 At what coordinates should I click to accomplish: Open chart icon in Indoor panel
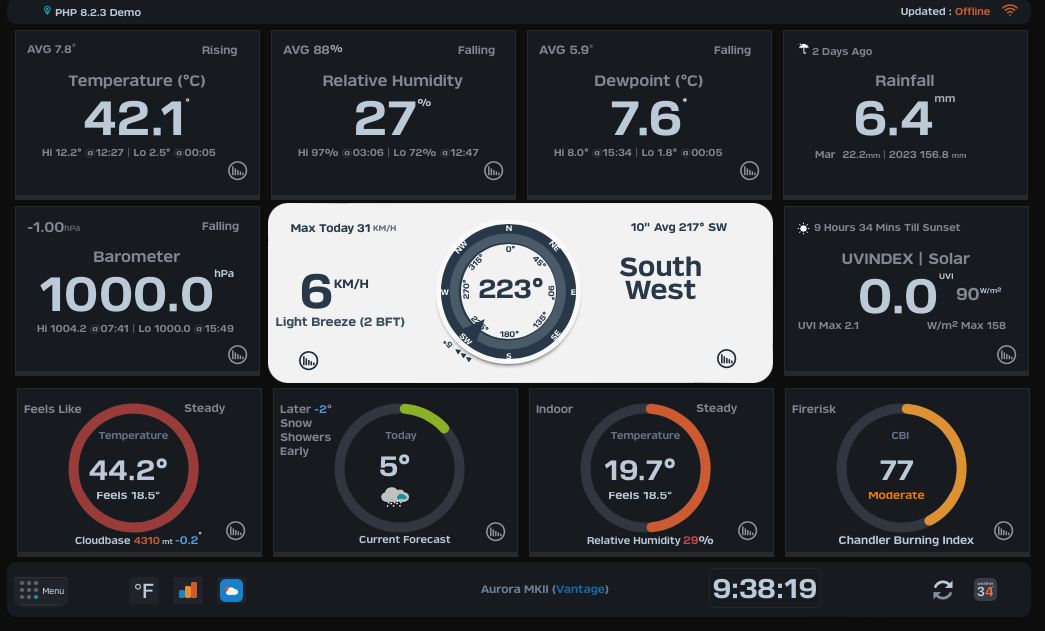click(748, 531)
